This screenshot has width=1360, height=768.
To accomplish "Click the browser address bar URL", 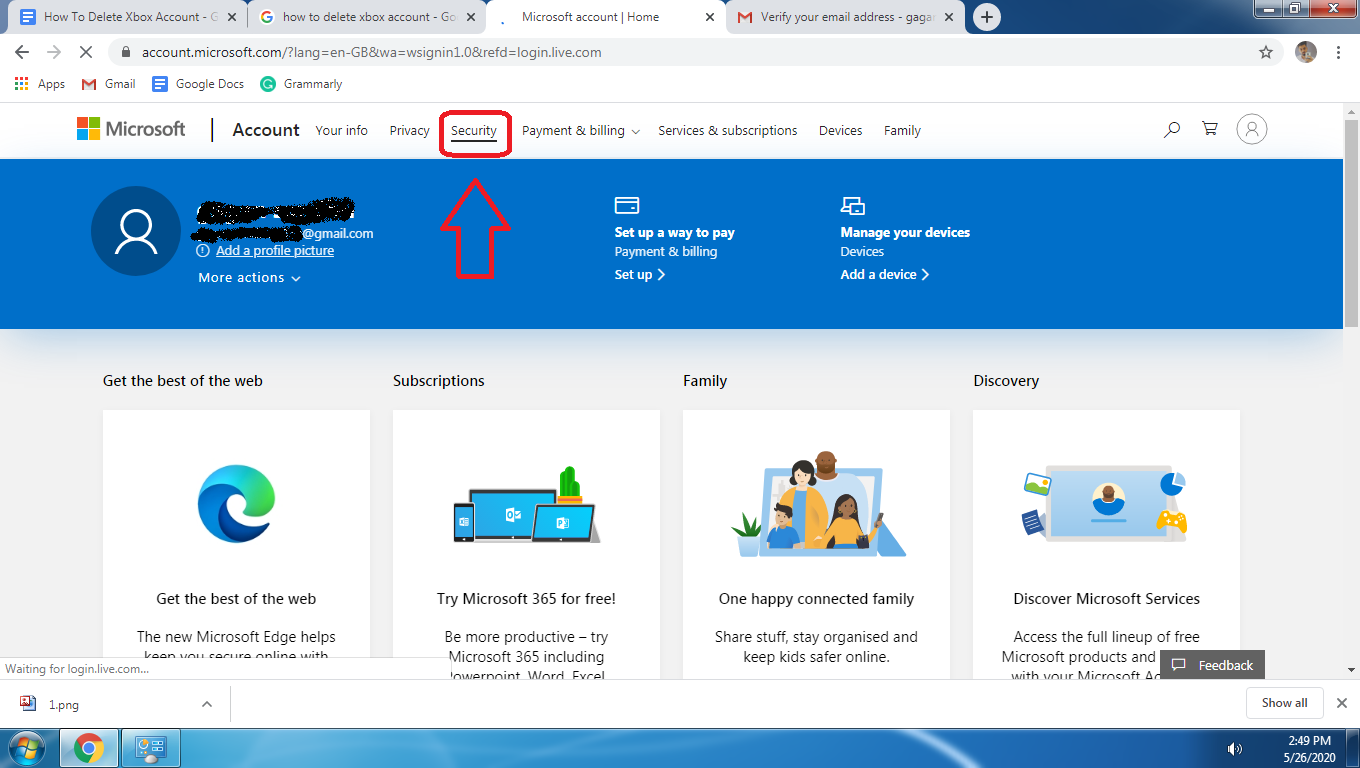I will point(372,52).
